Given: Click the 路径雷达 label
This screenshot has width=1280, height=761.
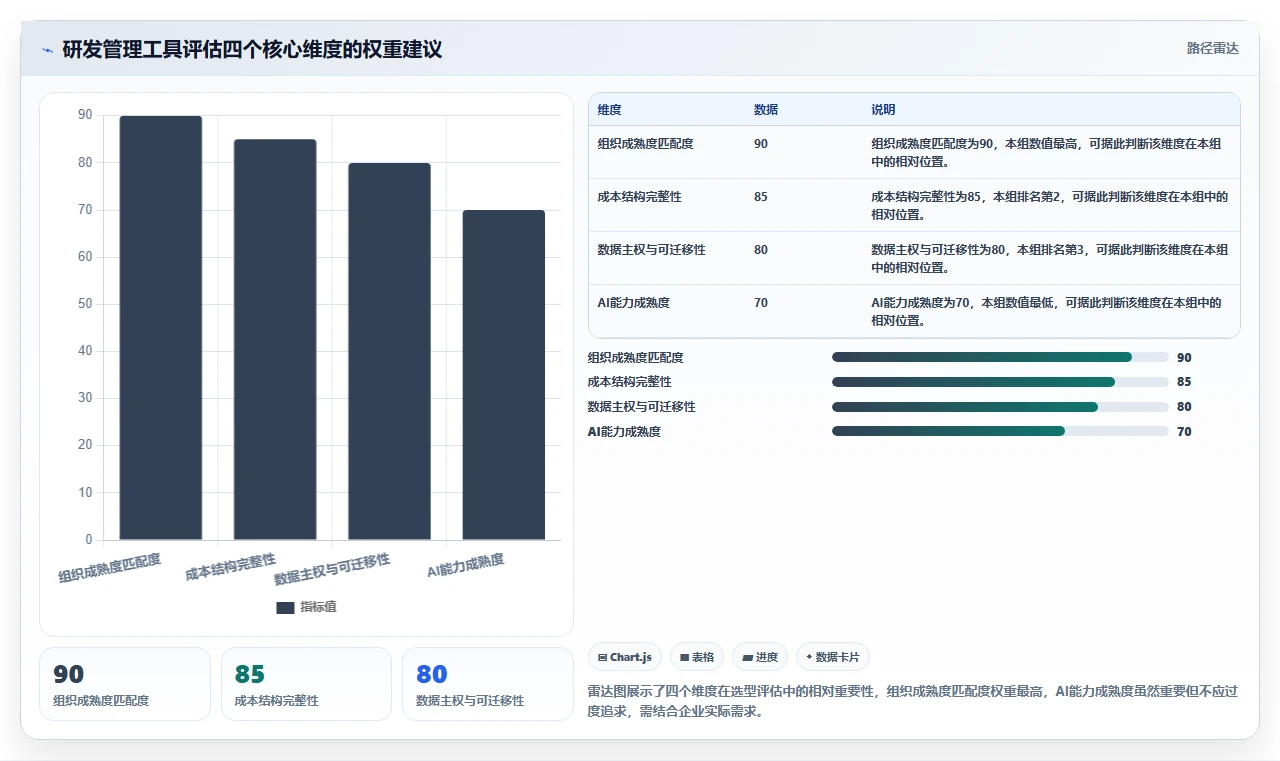Looking at the screenshot, I should [x=1212, y=48].
